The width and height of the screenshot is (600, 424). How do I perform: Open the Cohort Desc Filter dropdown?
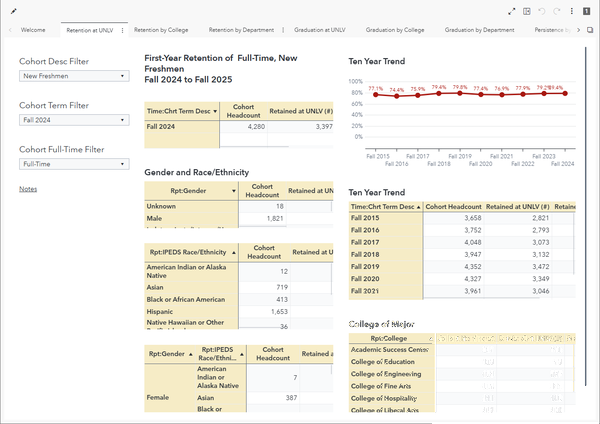click(x=74, y=76)
